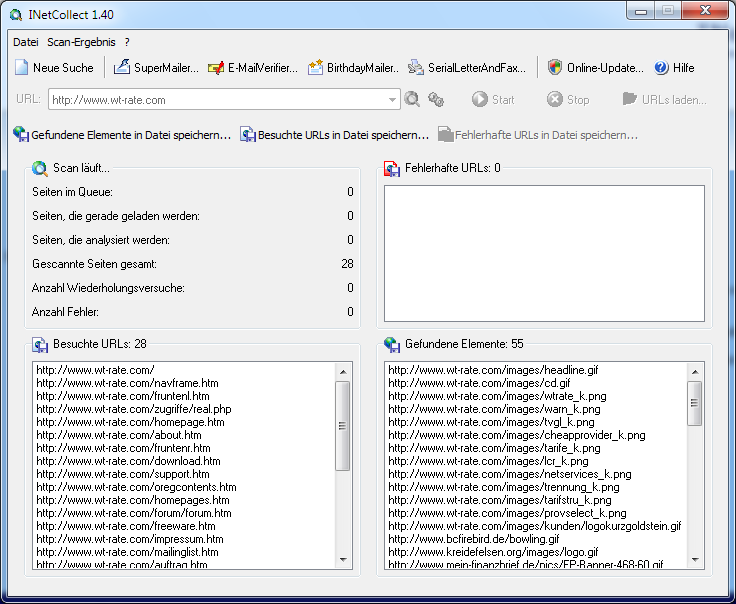This screenshot has width=736, height=604.
Task: Select http://www.wt-rate.com/support.htm entry
Action: [x=123, y=474]
